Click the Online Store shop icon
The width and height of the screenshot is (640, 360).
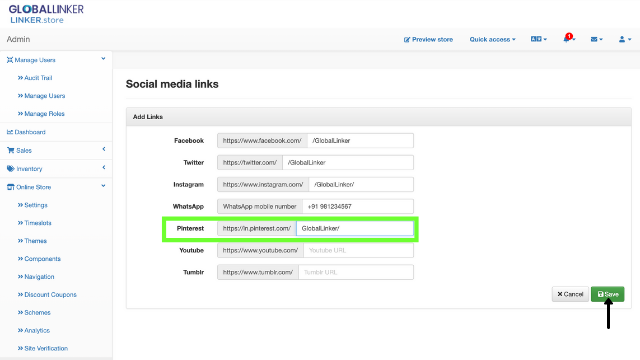coord(11,187)
